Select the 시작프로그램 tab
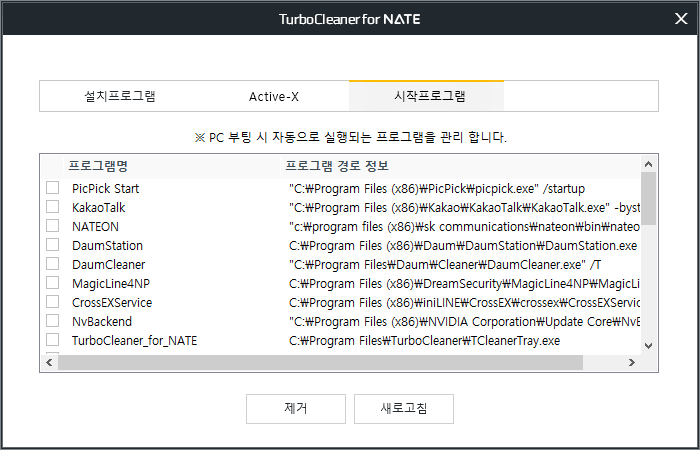The width and height of the screenshot is (700, 450). coord(426,96)
